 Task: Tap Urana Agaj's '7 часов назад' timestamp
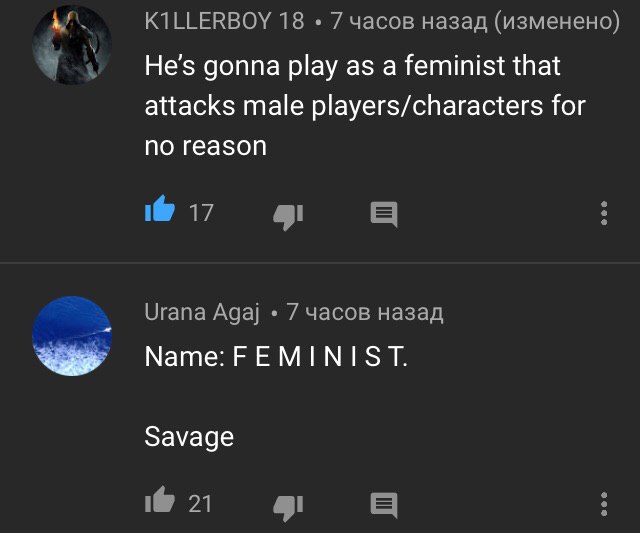364,312
